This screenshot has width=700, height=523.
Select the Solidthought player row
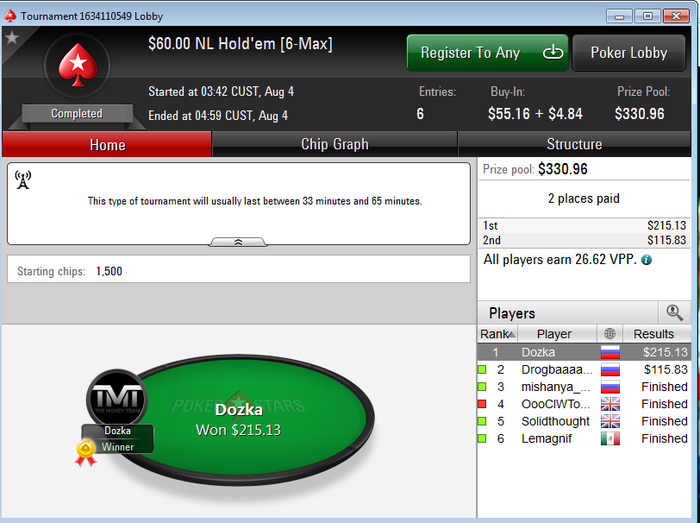[584, 421]
